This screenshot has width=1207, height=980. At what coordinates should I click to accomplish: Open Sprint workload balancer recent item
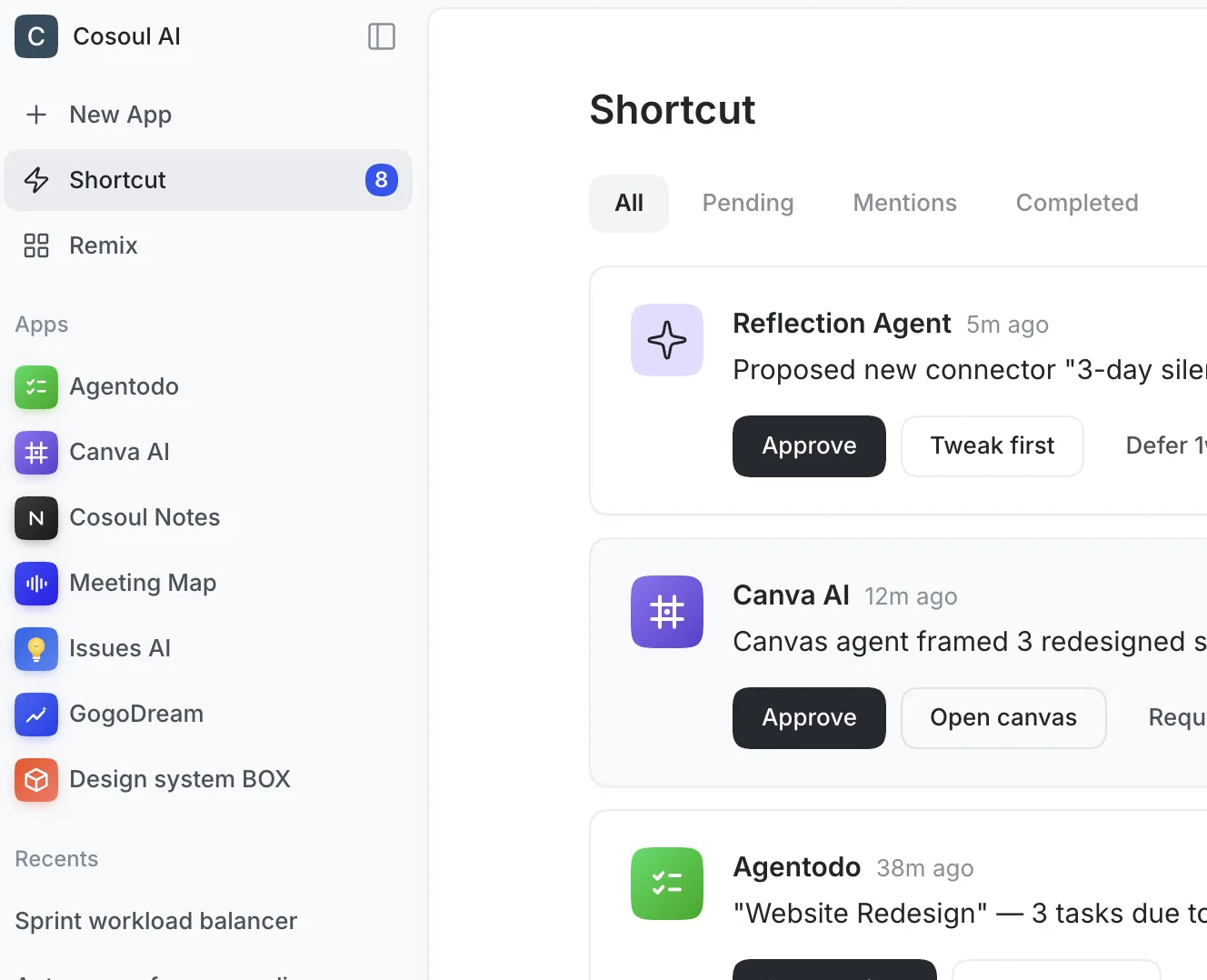156,921
